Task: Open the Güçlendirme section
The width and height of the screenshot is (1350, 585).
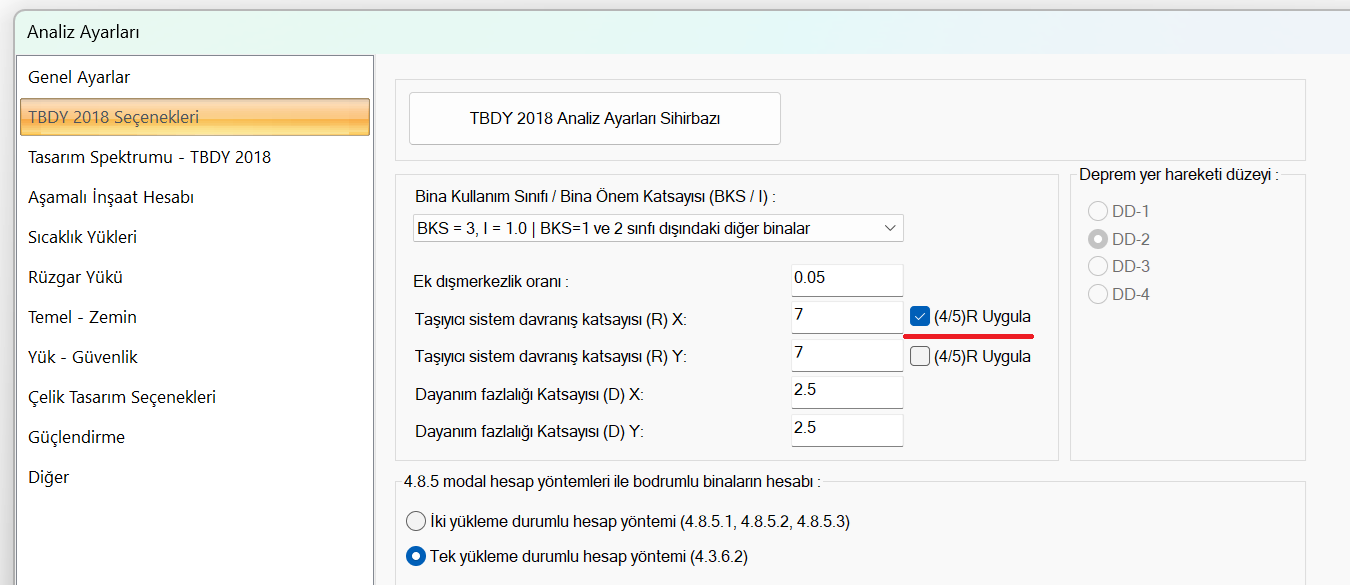Action: point(76,437)
